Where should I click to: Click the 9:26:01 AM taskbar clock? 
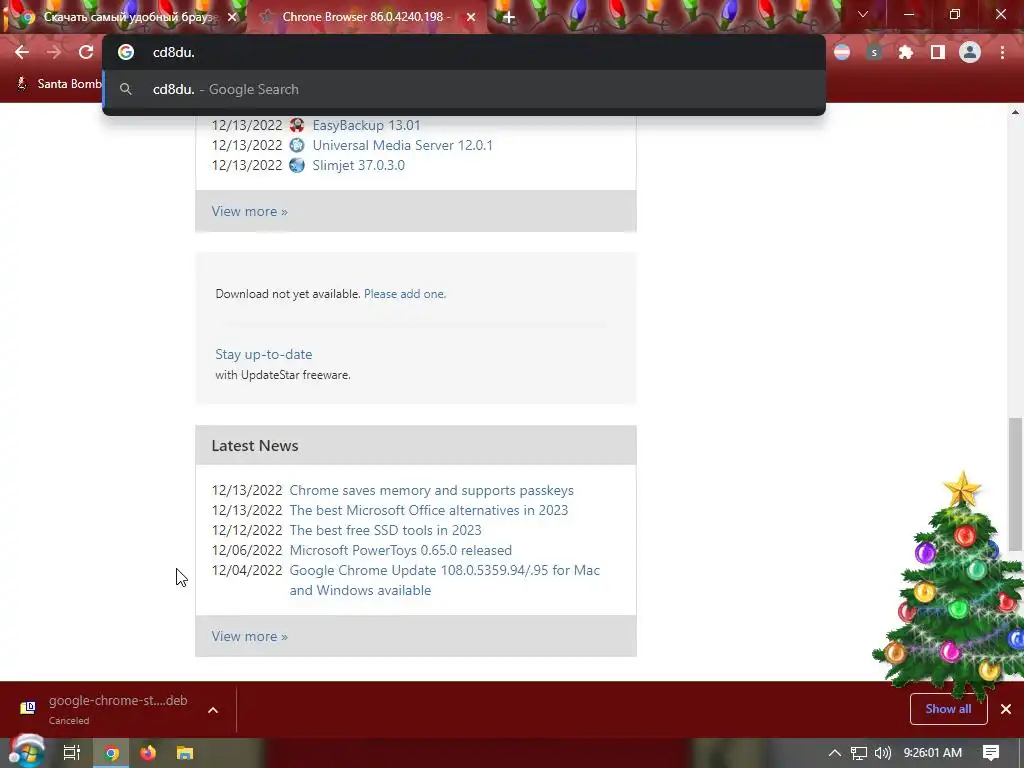[x=933, y=753]
